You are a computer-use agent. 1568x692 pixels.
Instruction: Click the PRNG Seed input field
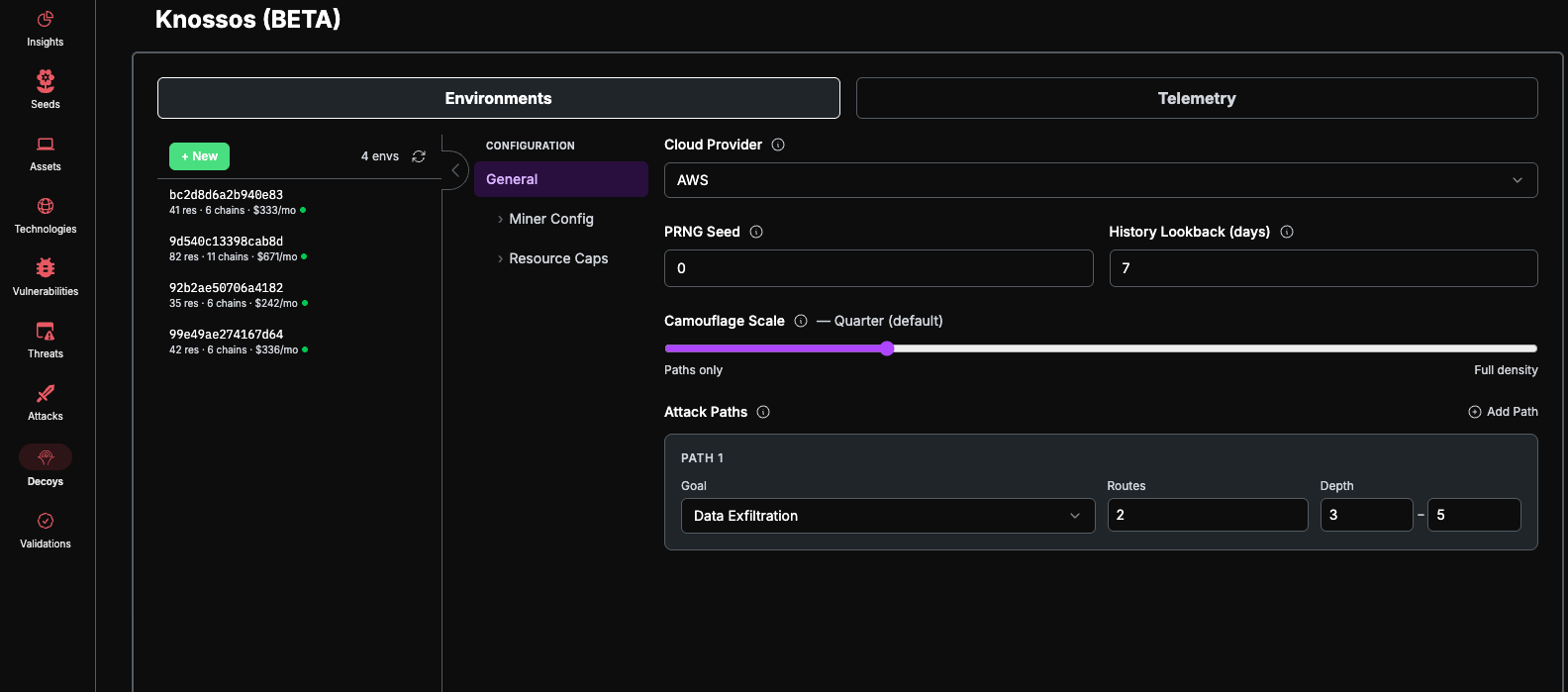click(879, 268)
